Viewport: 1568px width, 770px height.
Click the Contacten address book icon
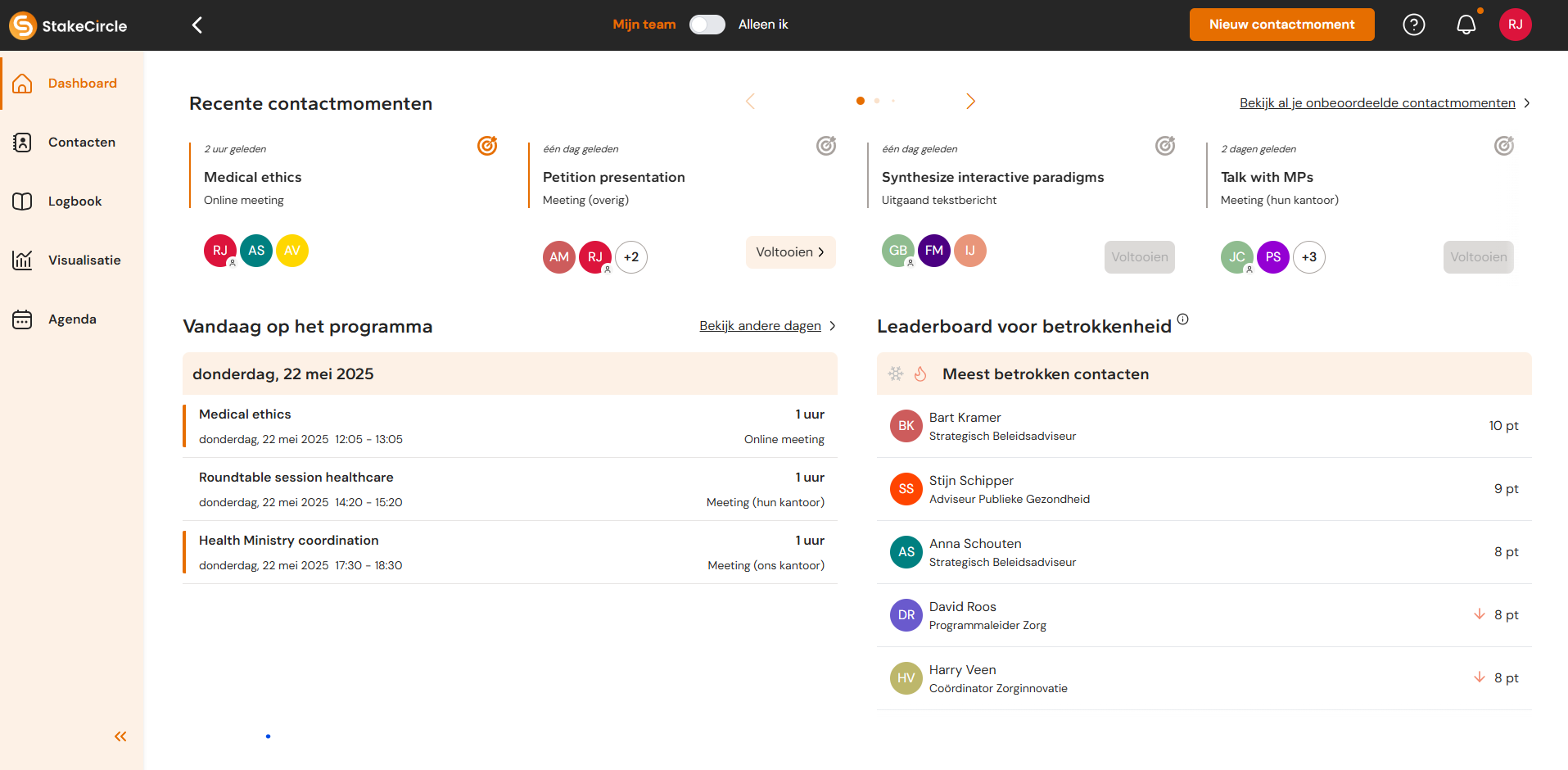point(22,143)
